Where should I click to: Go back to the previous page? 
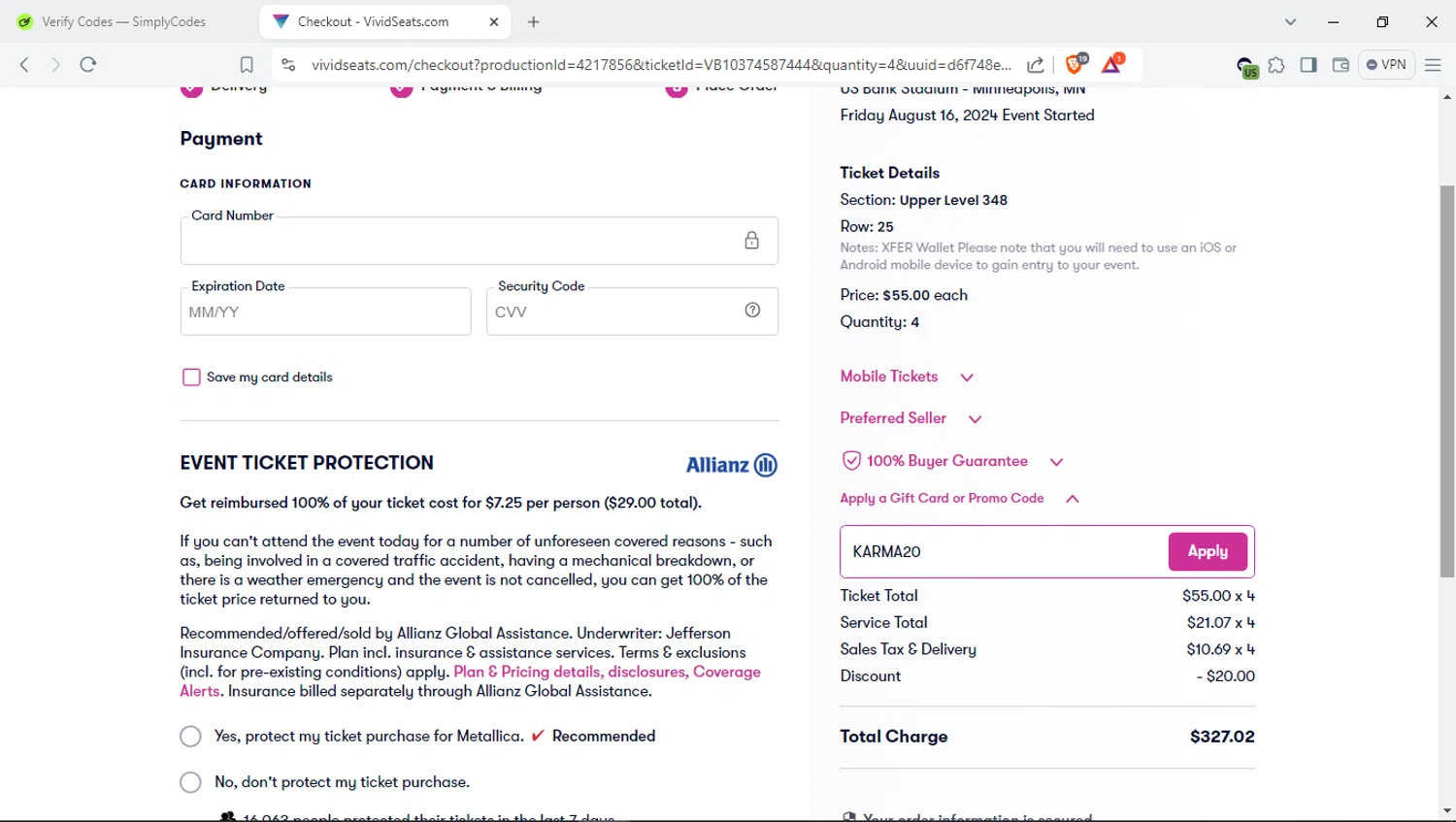(x=24, y=64)
